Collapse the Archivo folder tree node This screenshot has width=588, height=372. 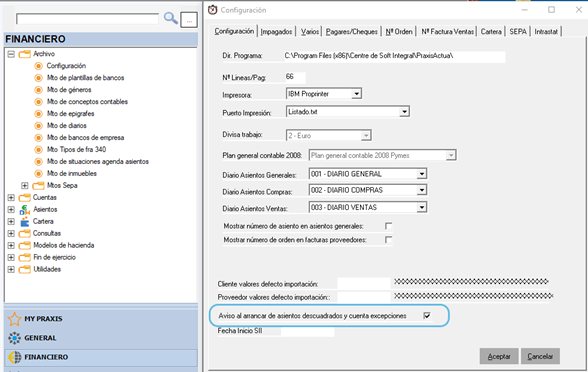click(x=11, y=54)
